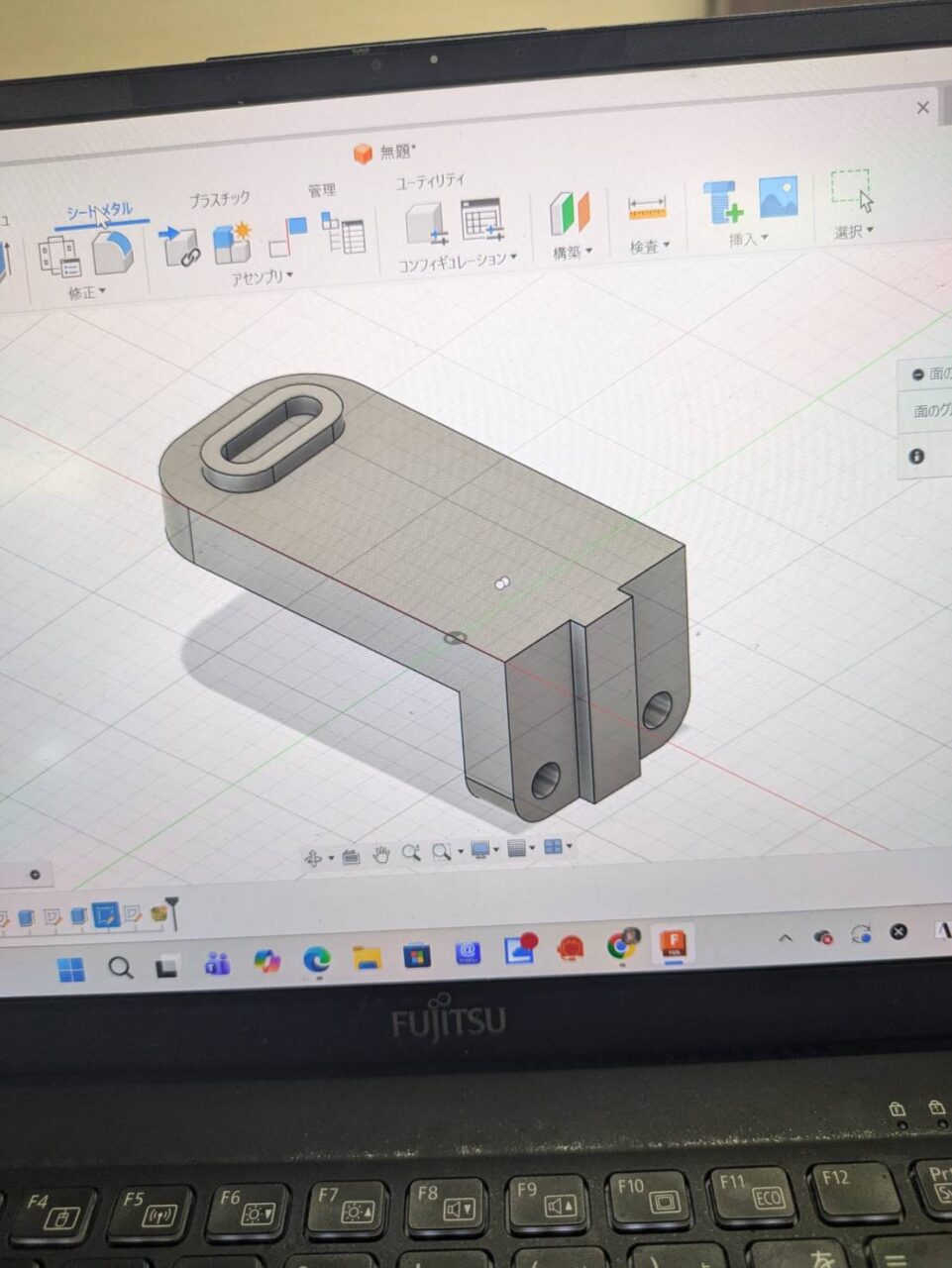Viewport: 952px width, 1268px height.
Task: Open the Change Parameters table icon
Action: pos(345,235)
